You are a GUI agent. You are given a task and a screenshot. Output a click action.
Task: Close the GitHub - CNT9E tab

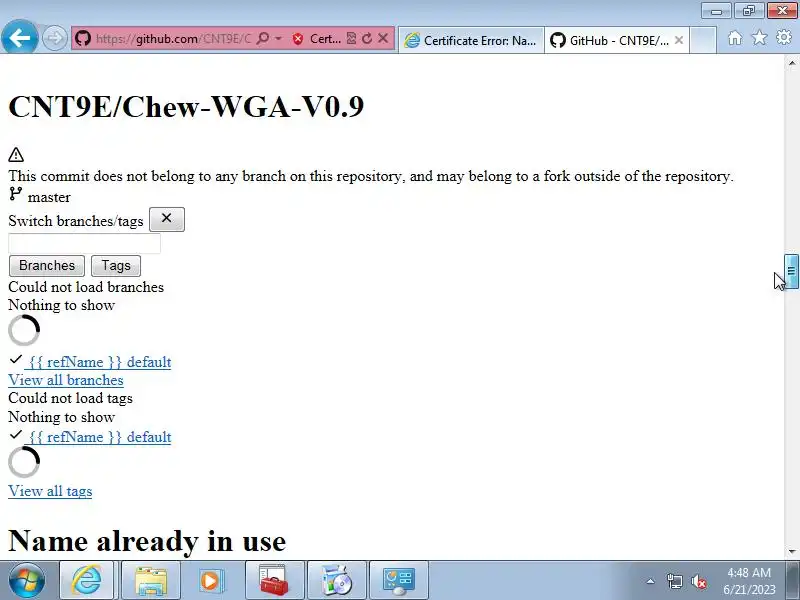(x=679, y=40)
